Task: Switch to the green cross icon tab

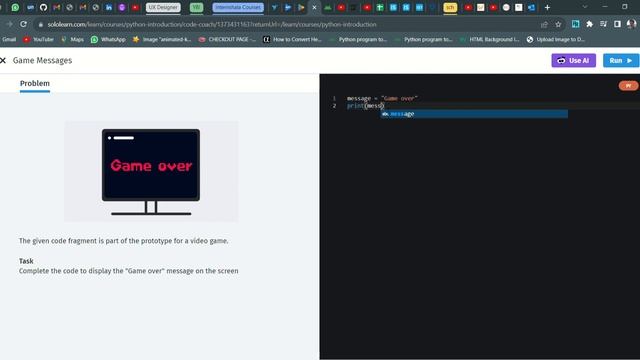Action: (380, 7)
